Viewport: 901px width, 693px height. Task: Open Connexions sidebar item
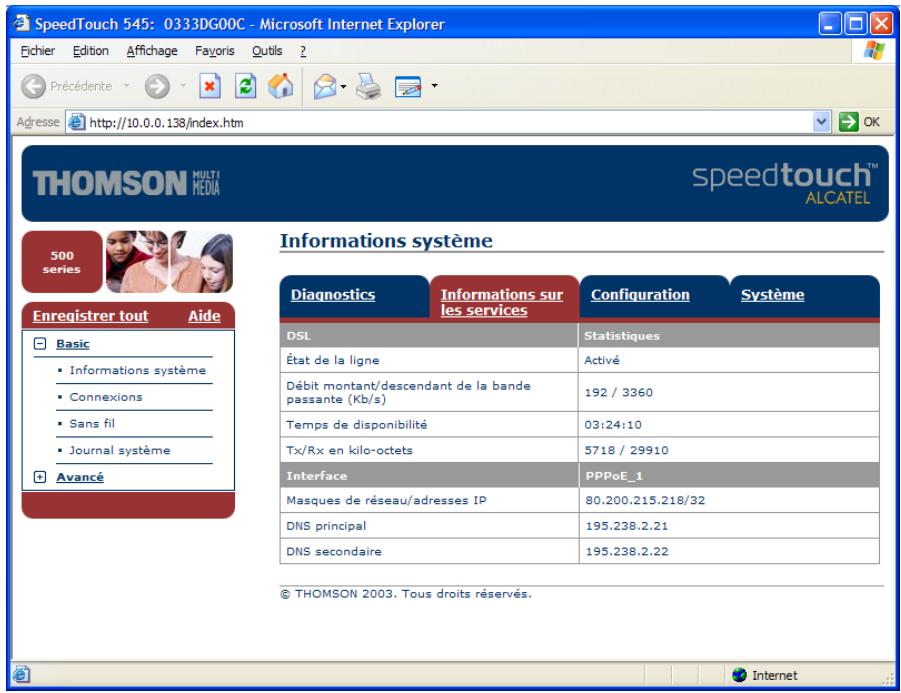[x=106, y=397]
